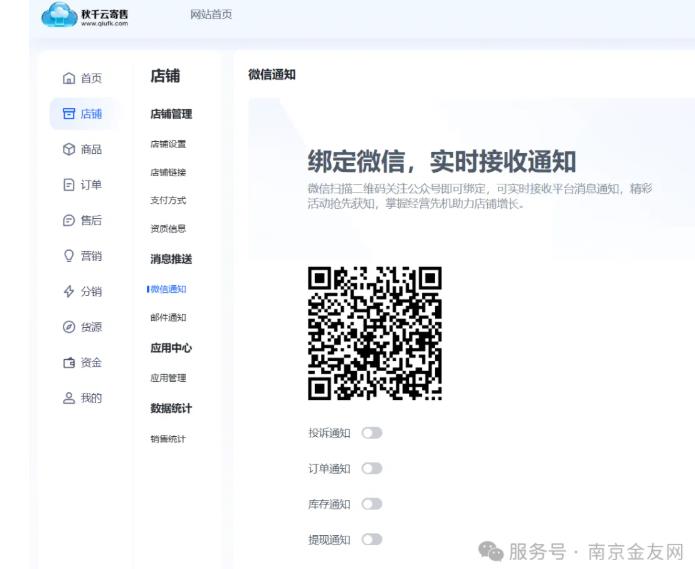Click the WeChat binding QR code
Viewport: 695px width, 569px height.
[x=375, y=333]
